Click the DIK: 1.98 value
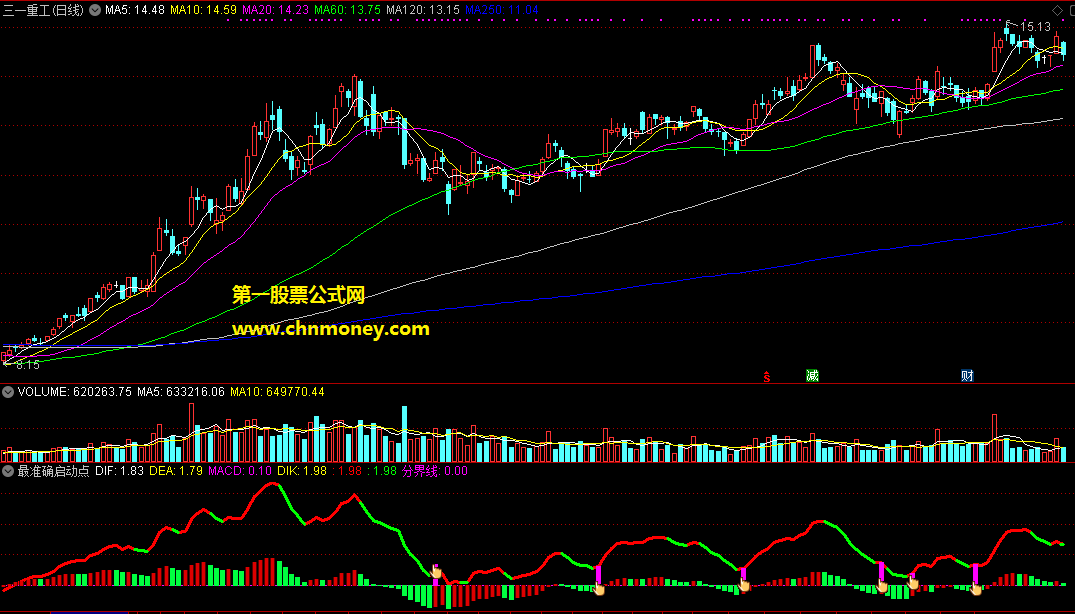Screen dimensions: 1075x614 coord(302,471)
